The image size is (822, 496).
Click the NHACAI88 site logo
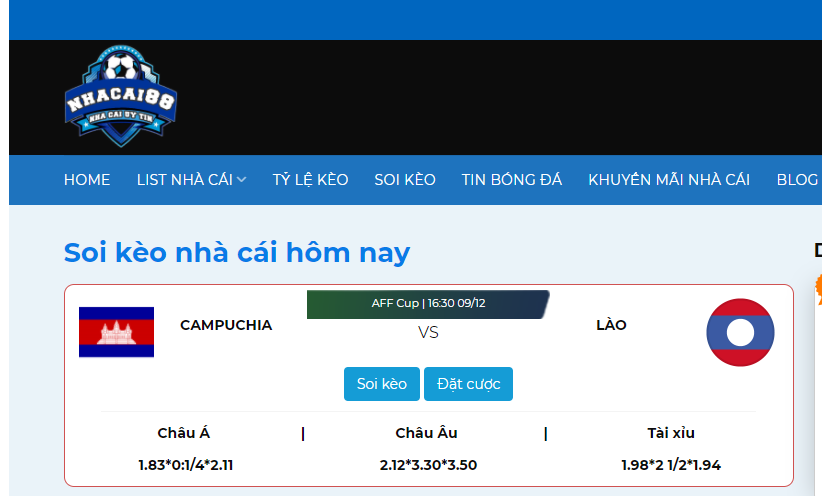tap(121, 96)
